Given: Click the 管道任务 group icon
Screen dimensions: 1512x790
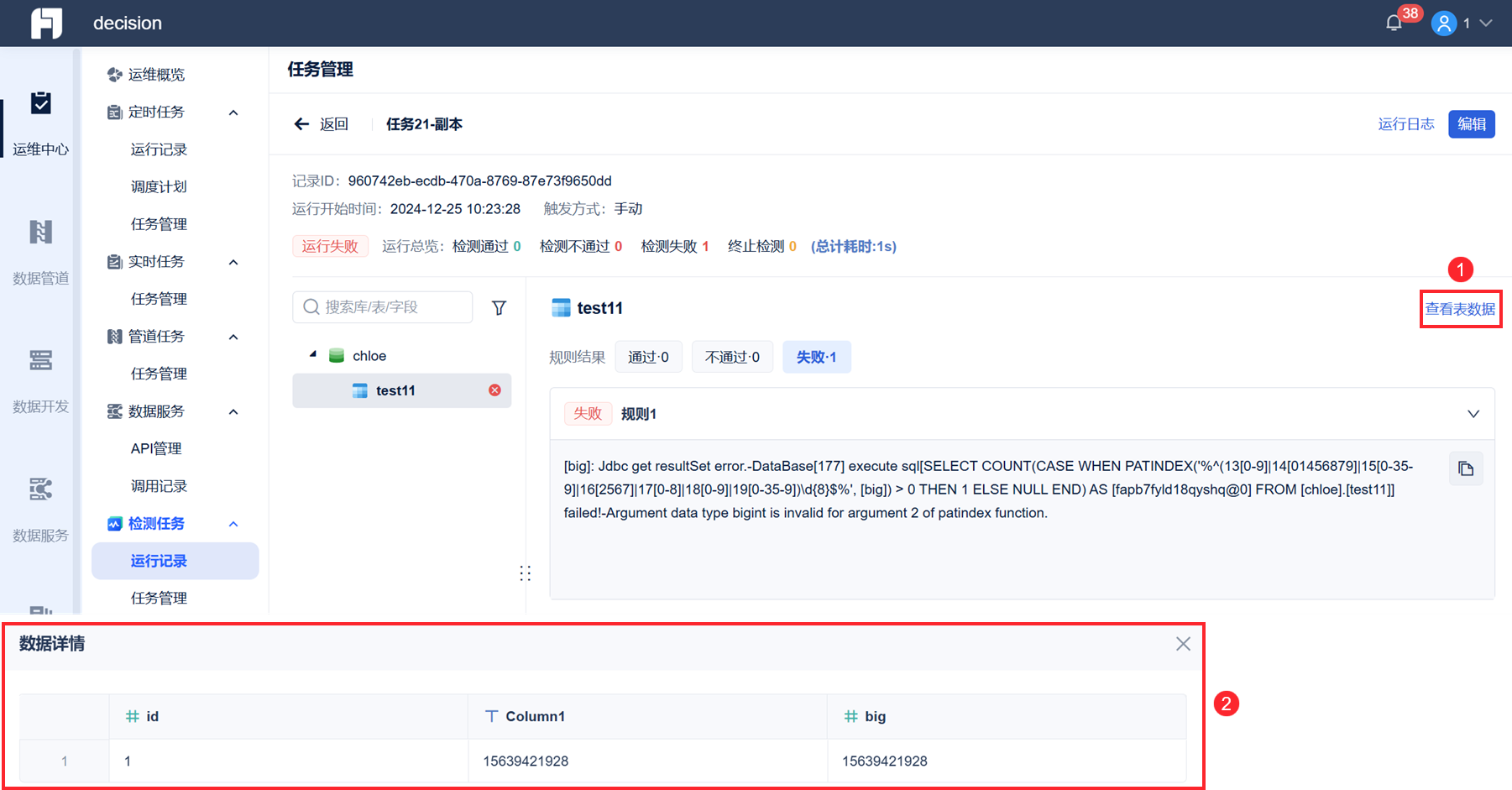Looking at the screenshot, I should coord(114,337).
